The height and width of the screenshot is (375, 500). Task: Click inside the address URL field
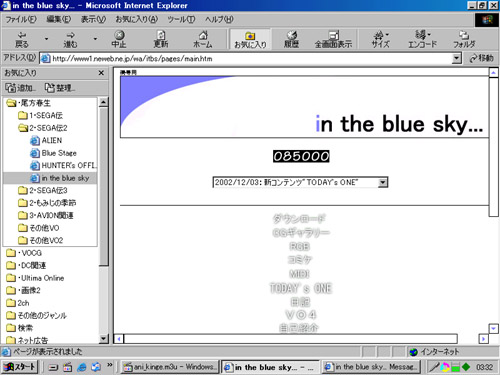click(247, 59)
